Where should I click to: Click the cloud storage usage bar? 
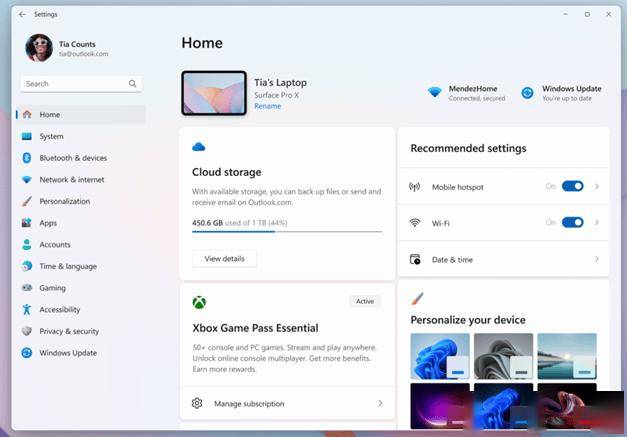pos(286,231)
